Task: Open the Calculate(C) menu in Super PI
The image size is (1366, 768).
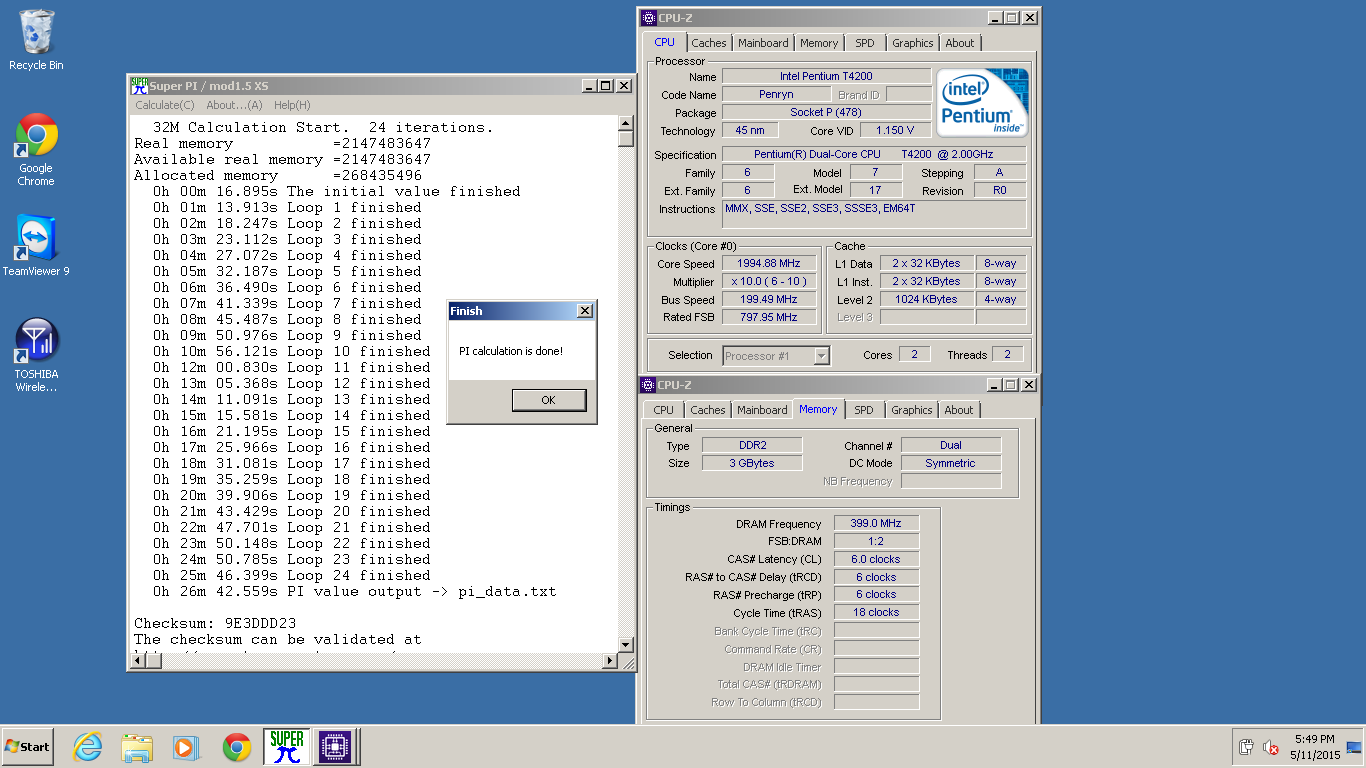Action: pyautogui.click(x=165, y=105)
